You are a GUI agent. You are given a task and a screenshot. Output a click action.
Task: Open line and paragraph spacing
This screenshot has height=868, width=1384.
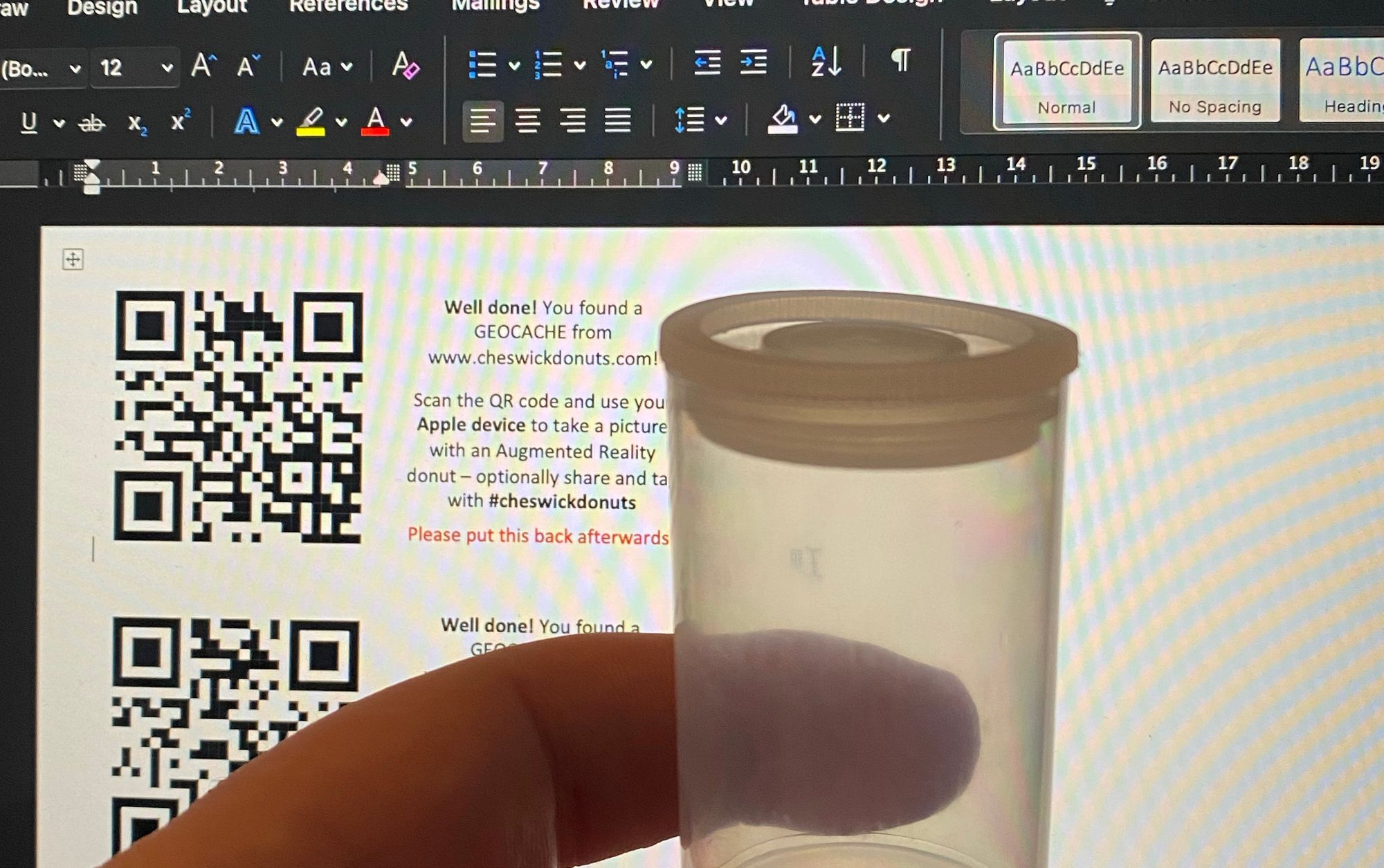point(689,120)
